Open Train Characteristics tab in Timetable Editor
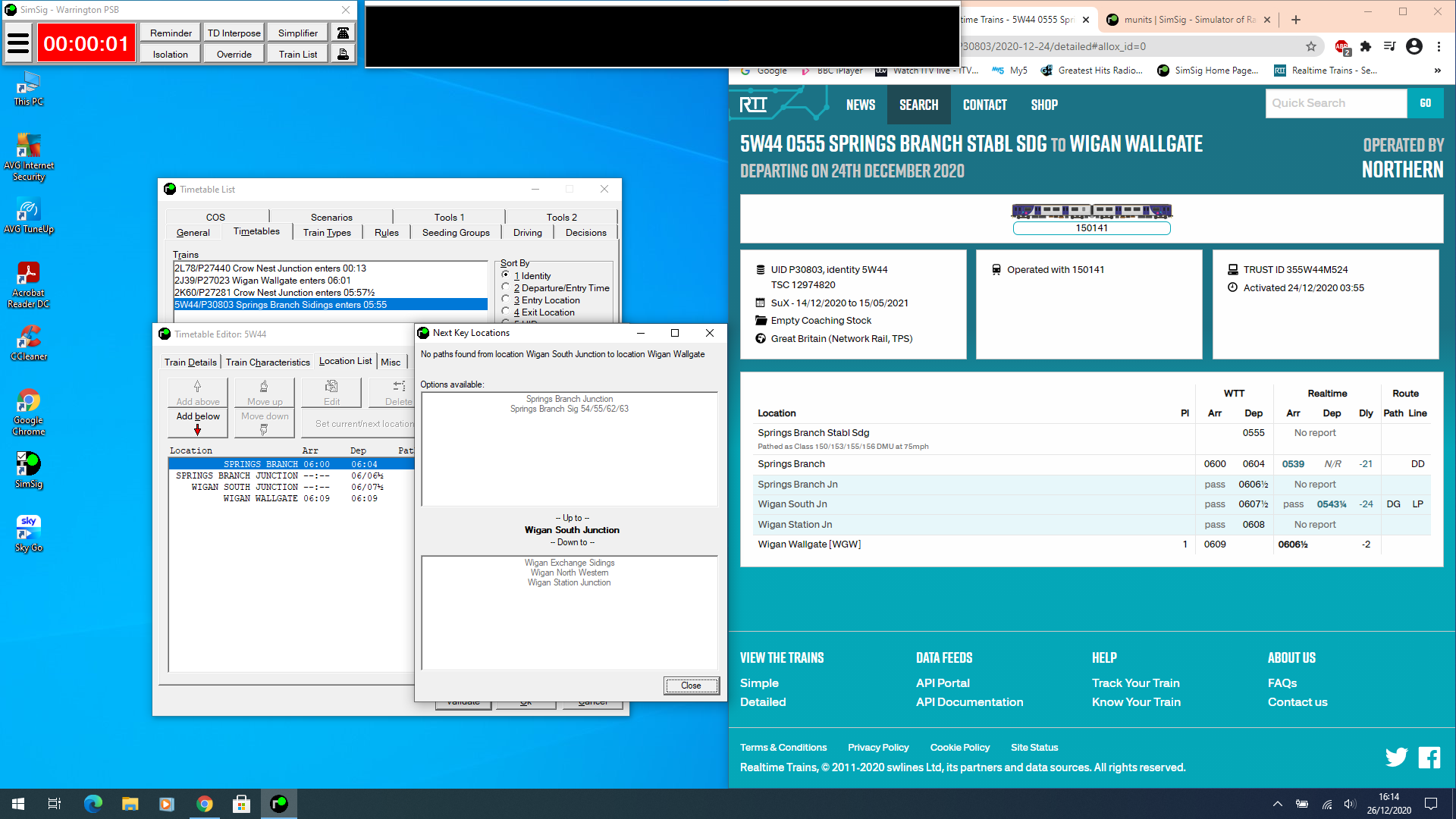This screenshot has width=1456, height=819. [268, 362]
